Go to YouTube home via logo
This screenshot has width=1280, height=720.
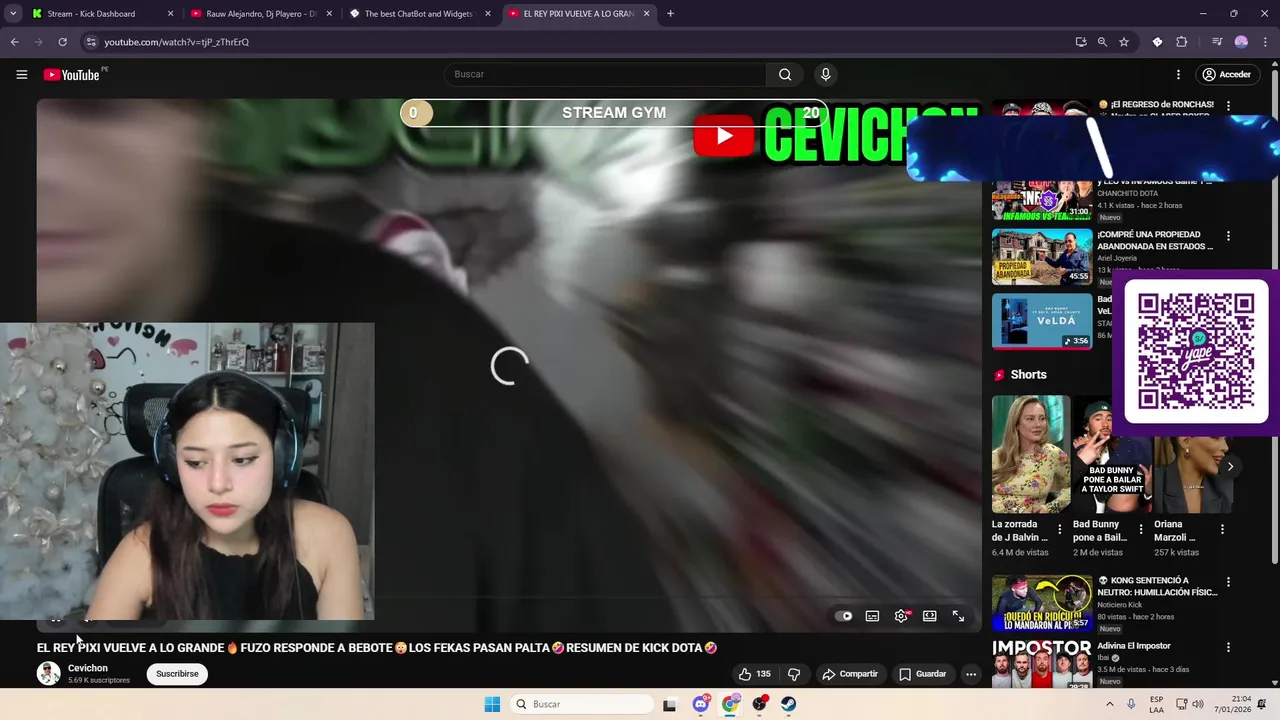(x=71, y=75)
